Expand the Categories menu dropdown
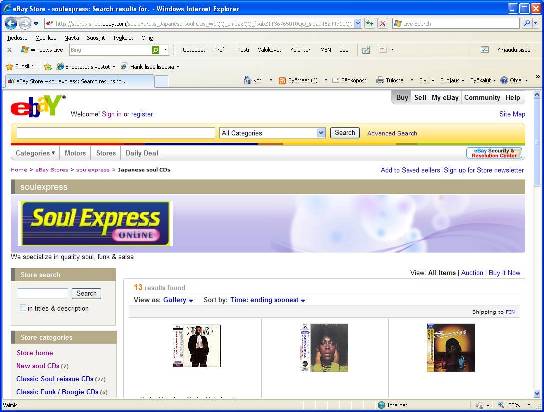The width and height of the screenshot is (544, 412). click(35, 153)
